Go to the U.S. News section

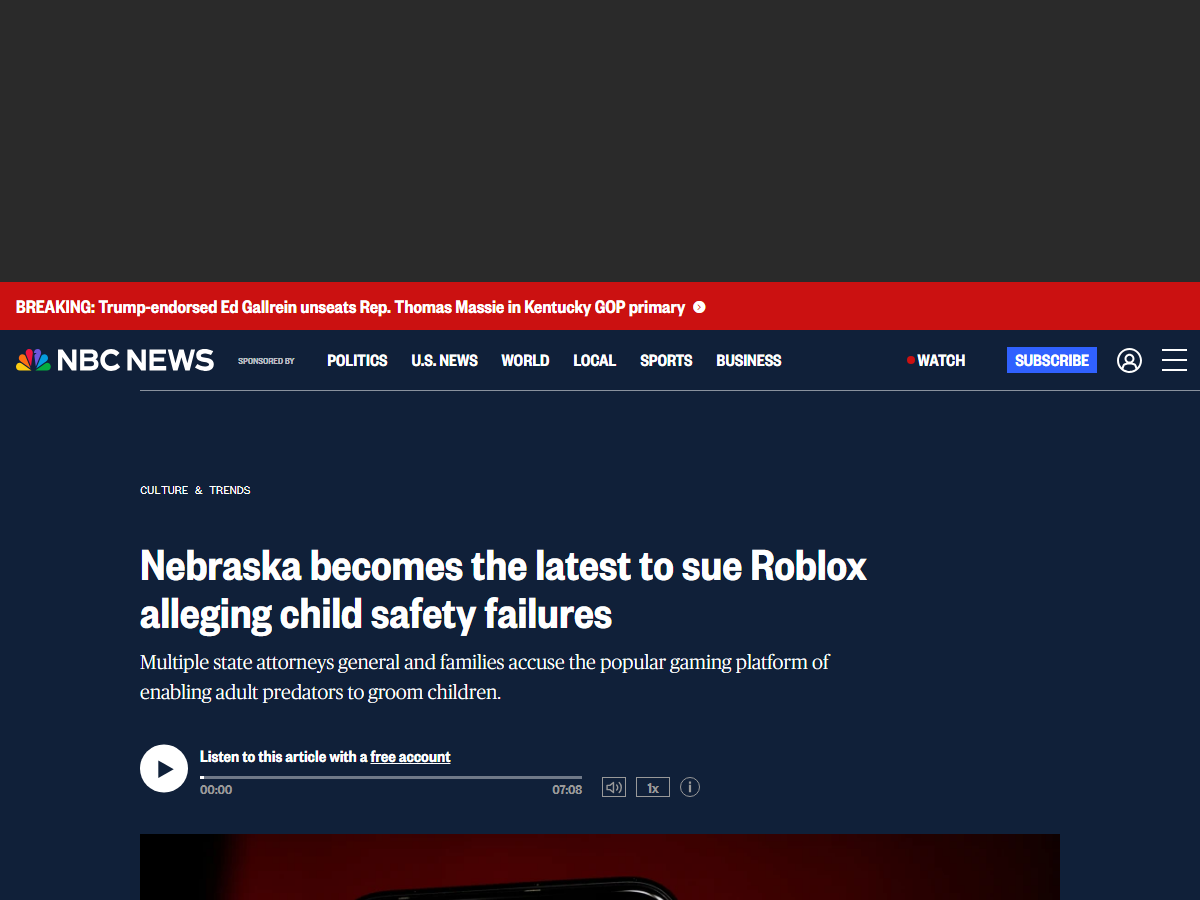[x=444, y=360]
